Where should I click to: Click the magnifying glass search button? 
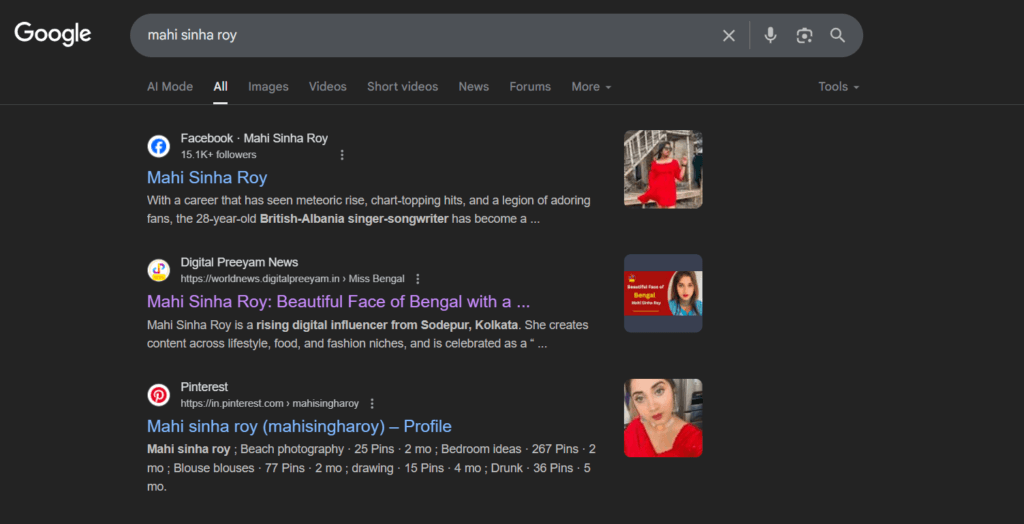click(838, 35)
